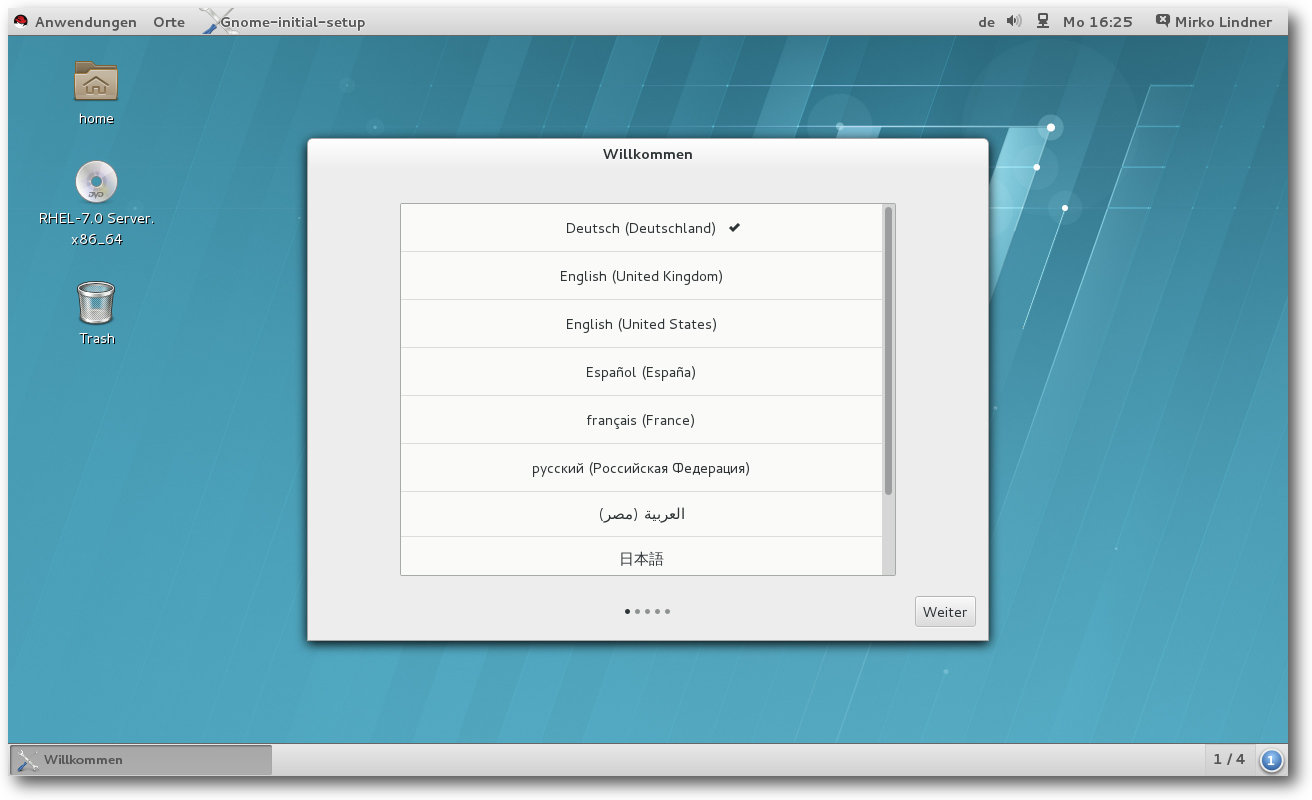Open the network connection icon
Viewport: 1312px width, 800px height.
point(1043,21)
